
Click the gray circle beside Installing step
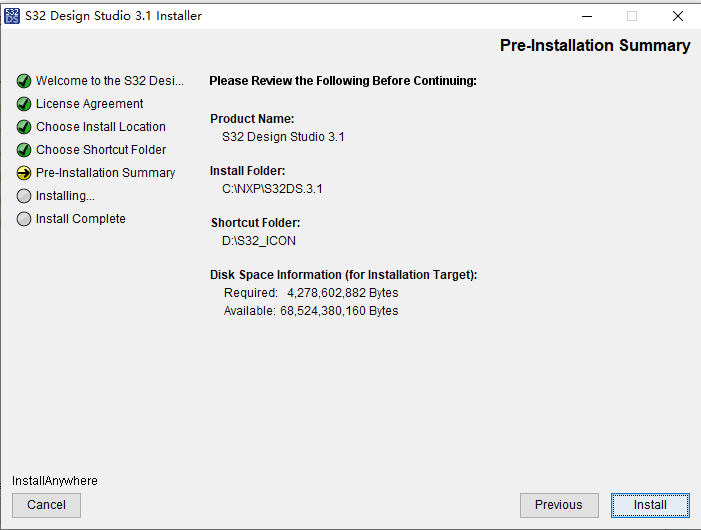[x=24, y=196]
